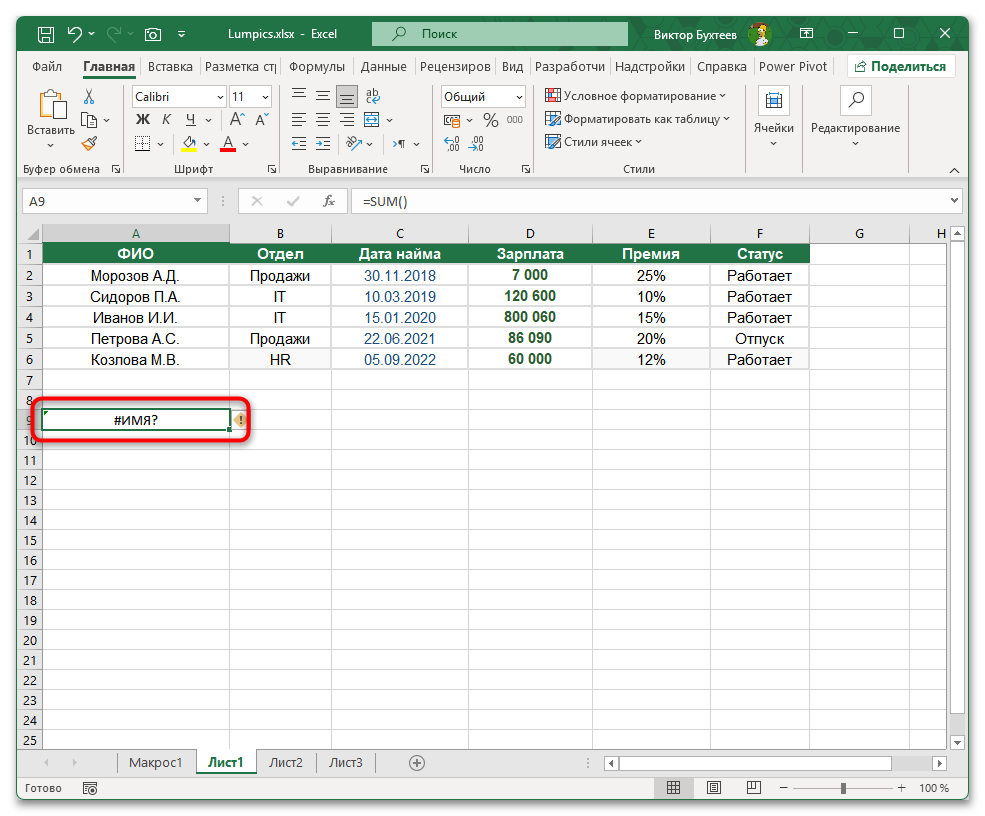Open the Calibri font name dropdown
The height and width of the screenshot is (816, 985).
(220, 97)
